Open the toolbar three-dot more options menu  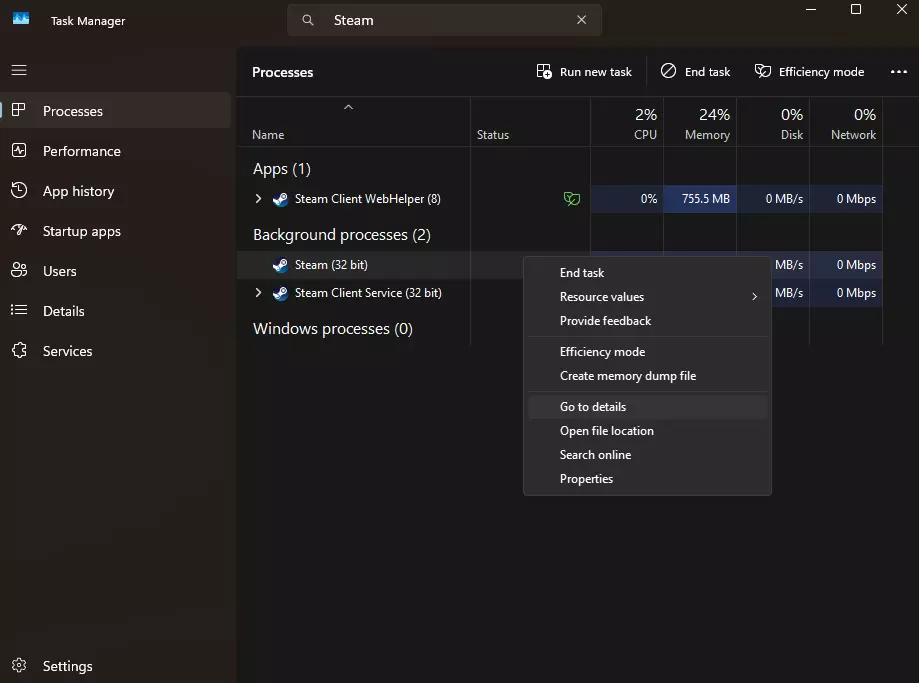click(898, 72)
